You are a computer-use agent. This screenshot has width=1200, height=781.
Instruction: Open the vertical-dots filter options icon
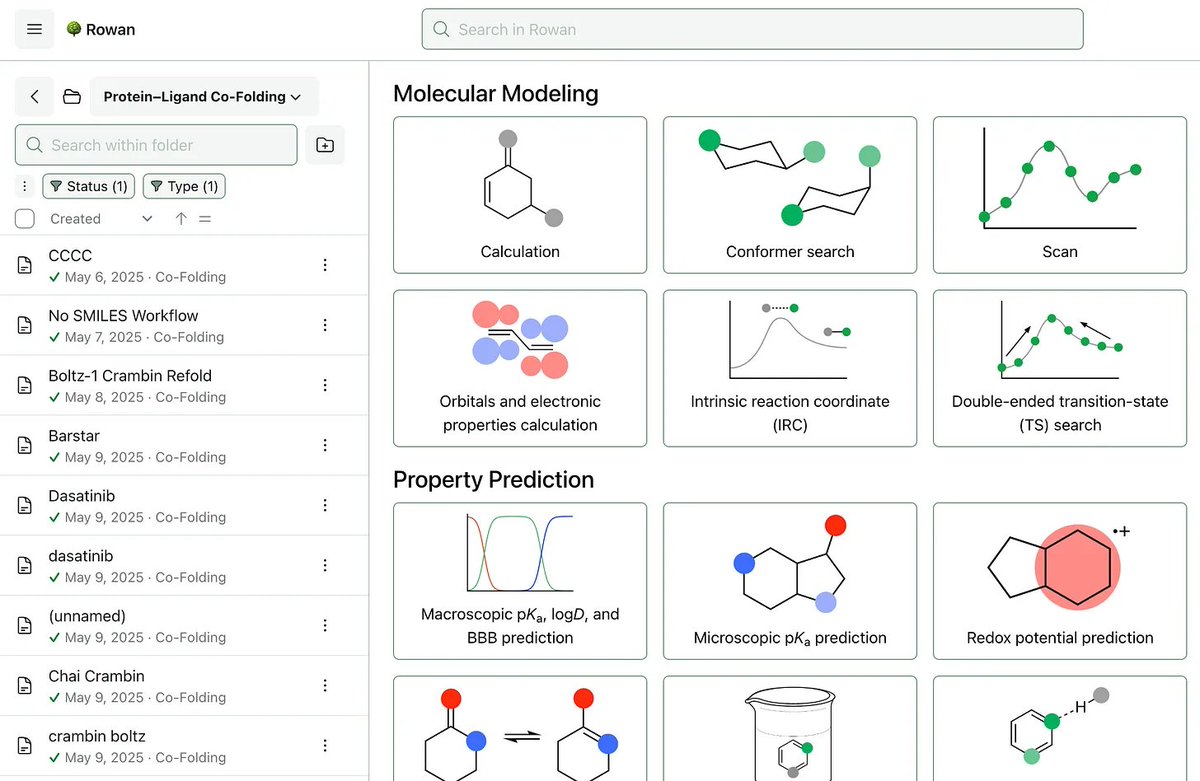click(x=23, y=186)
